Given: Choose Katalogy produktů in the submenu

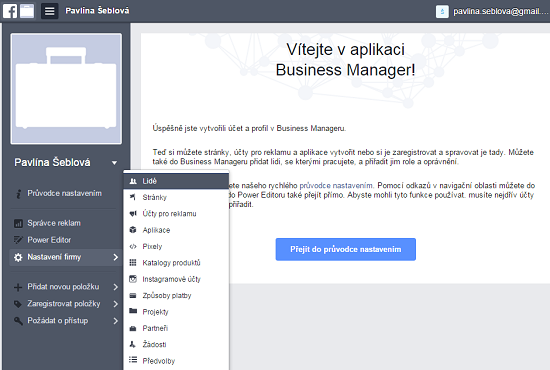Looking at the screenshot, I should (x=176, y=263).
